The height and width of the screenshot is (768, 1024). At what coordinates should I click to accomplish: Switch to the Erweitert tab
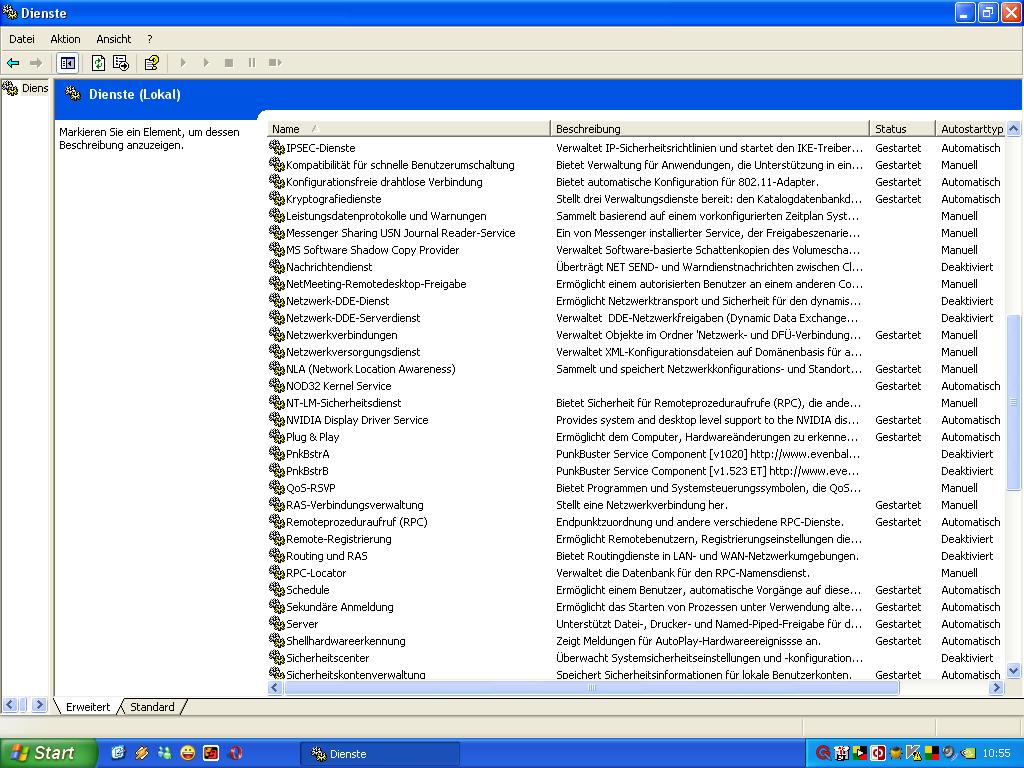[88, 707]
